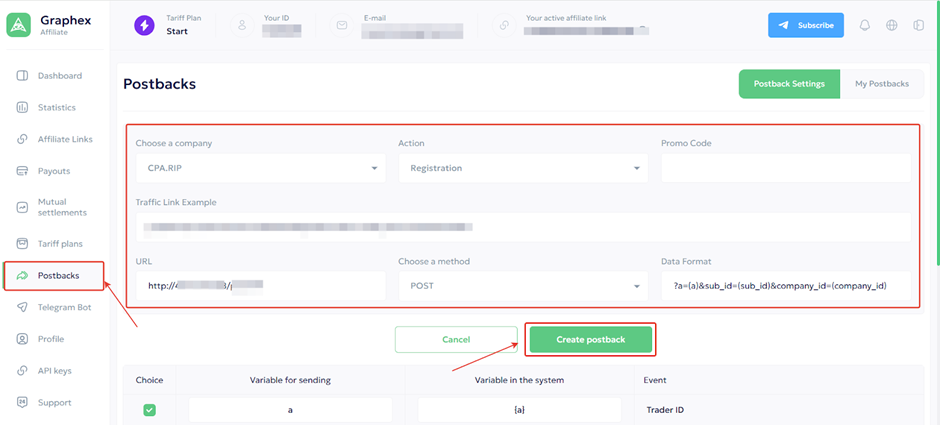Click the Graphex logo icon

point(19,25)
